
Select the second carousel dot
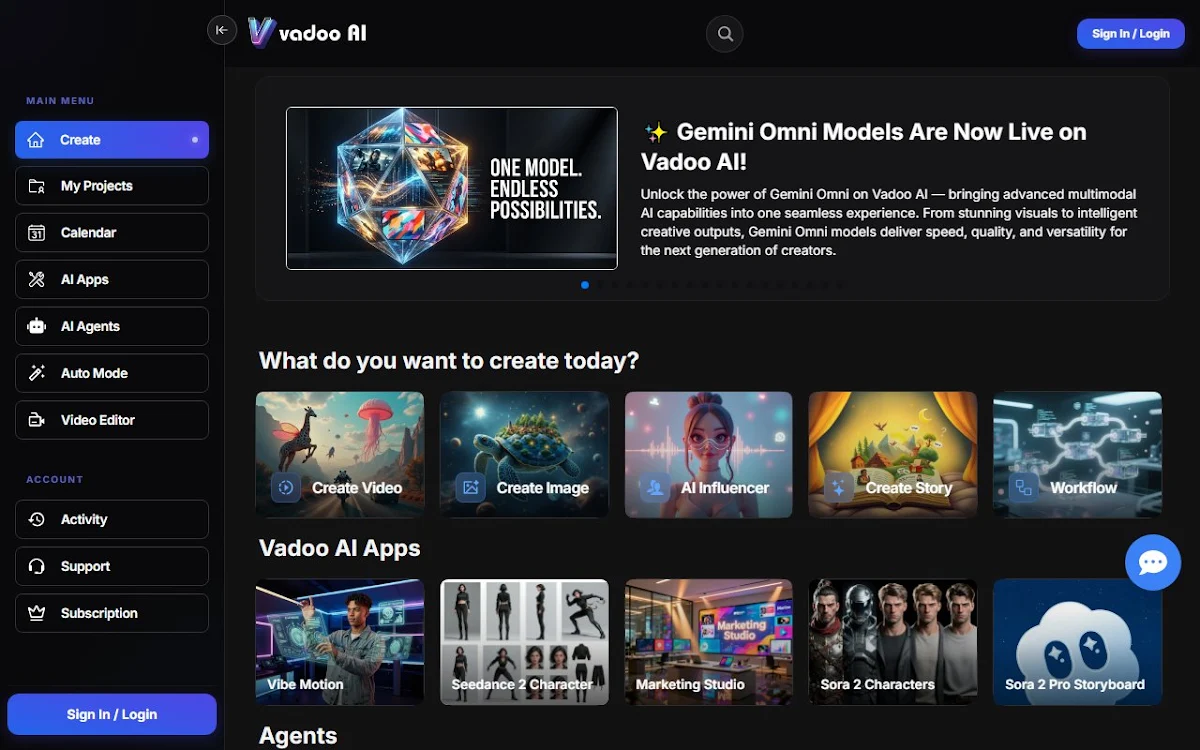pos(600,285)
